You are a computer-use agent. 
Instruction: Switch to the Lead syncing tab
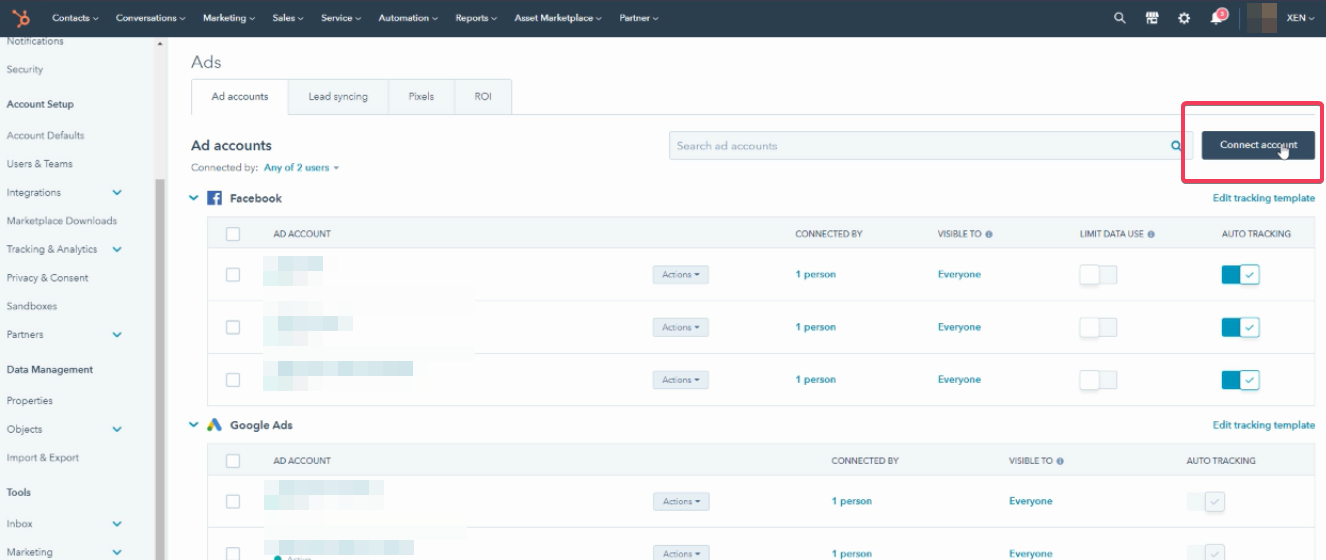tap(338, 97)
